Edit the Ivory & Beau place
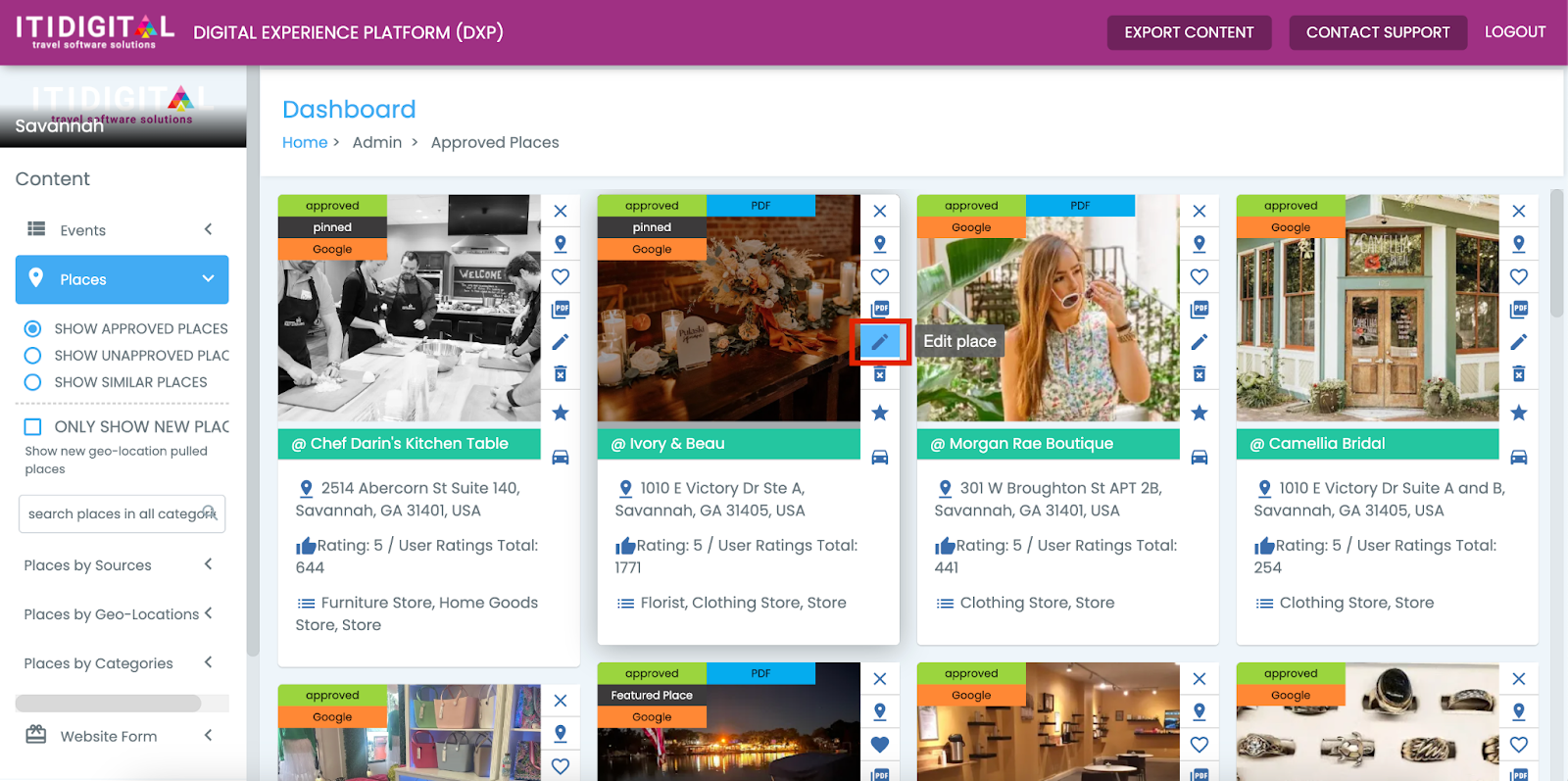1568x781 pixels. click(x=880, y=341)
